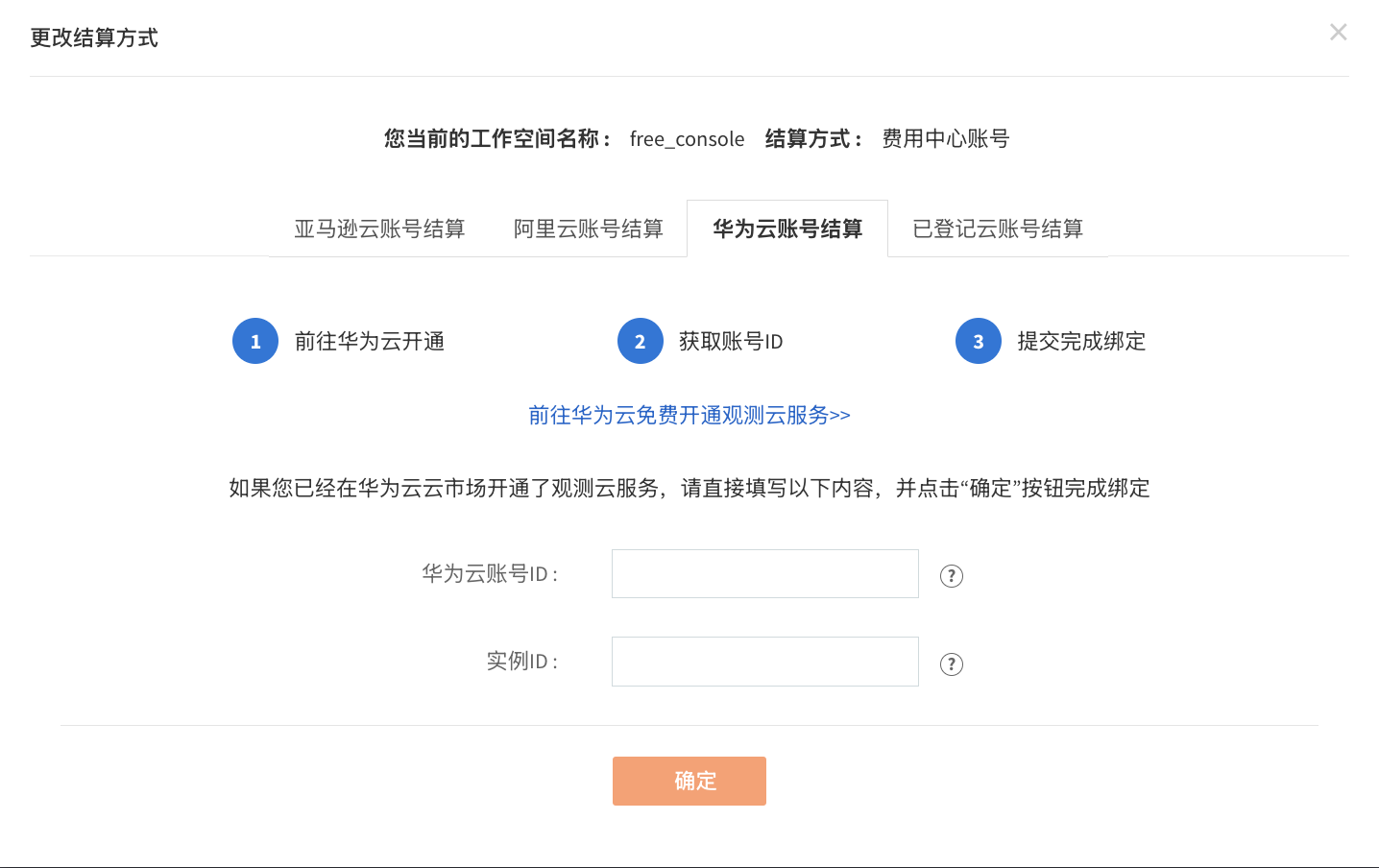Click the free_console workspace name
Screen dimensions: 1379x868
tap(687, 139)
